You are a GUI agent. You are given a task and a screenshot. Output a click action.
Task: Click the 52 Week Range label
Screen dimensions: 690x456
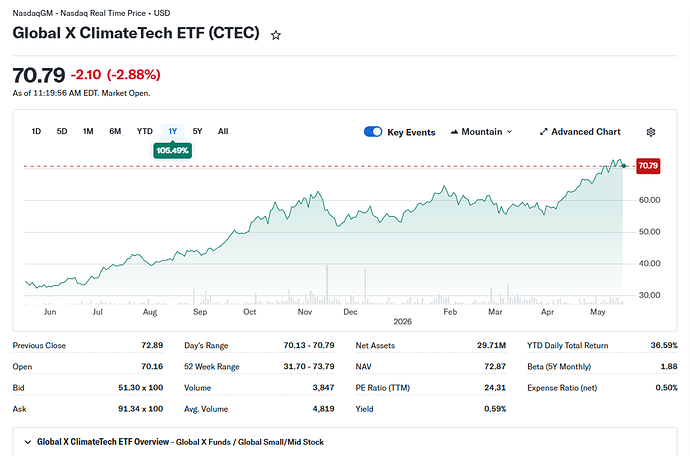point(212,367)
